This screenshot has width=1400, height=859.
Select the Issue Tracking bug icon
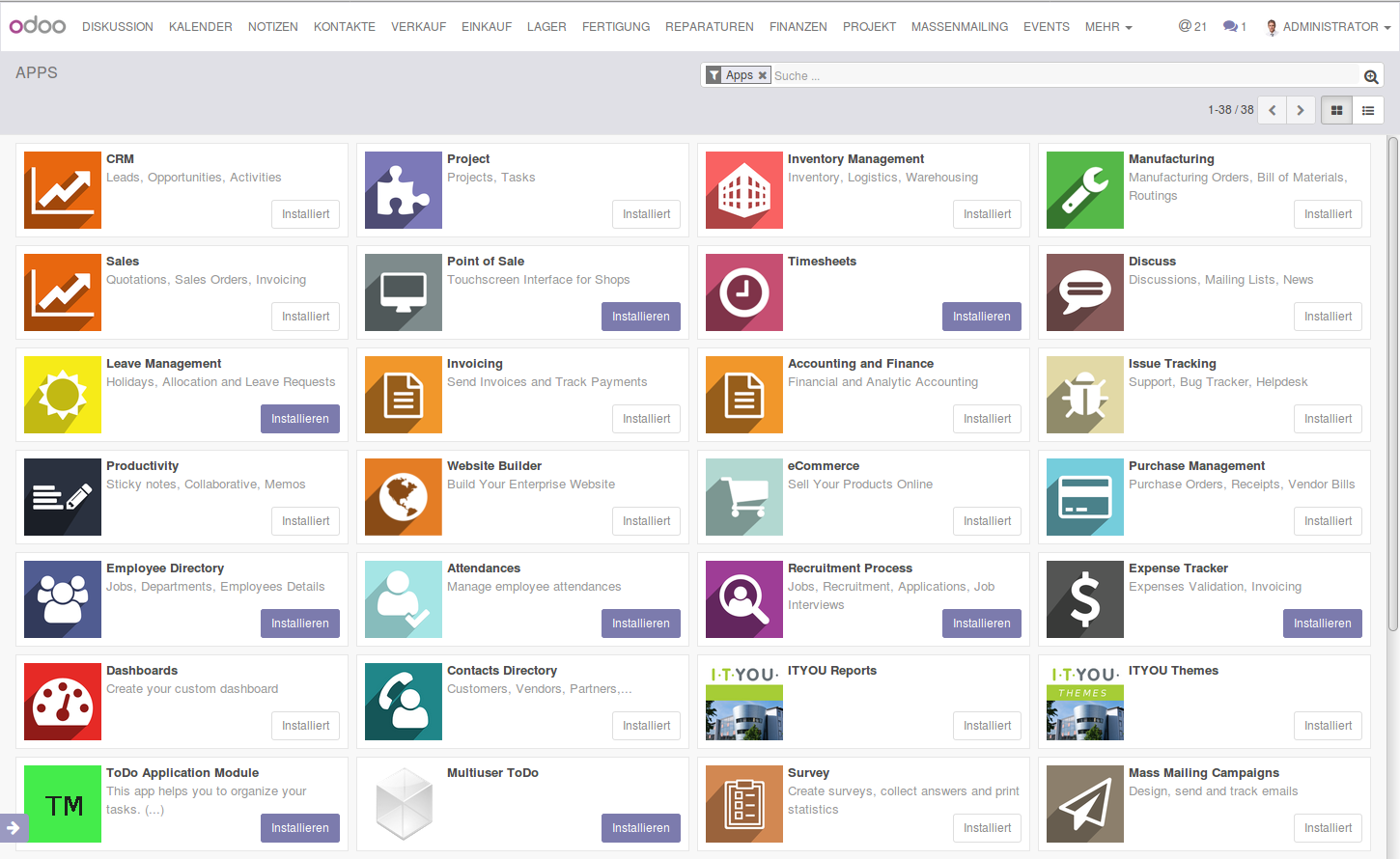1085,395
